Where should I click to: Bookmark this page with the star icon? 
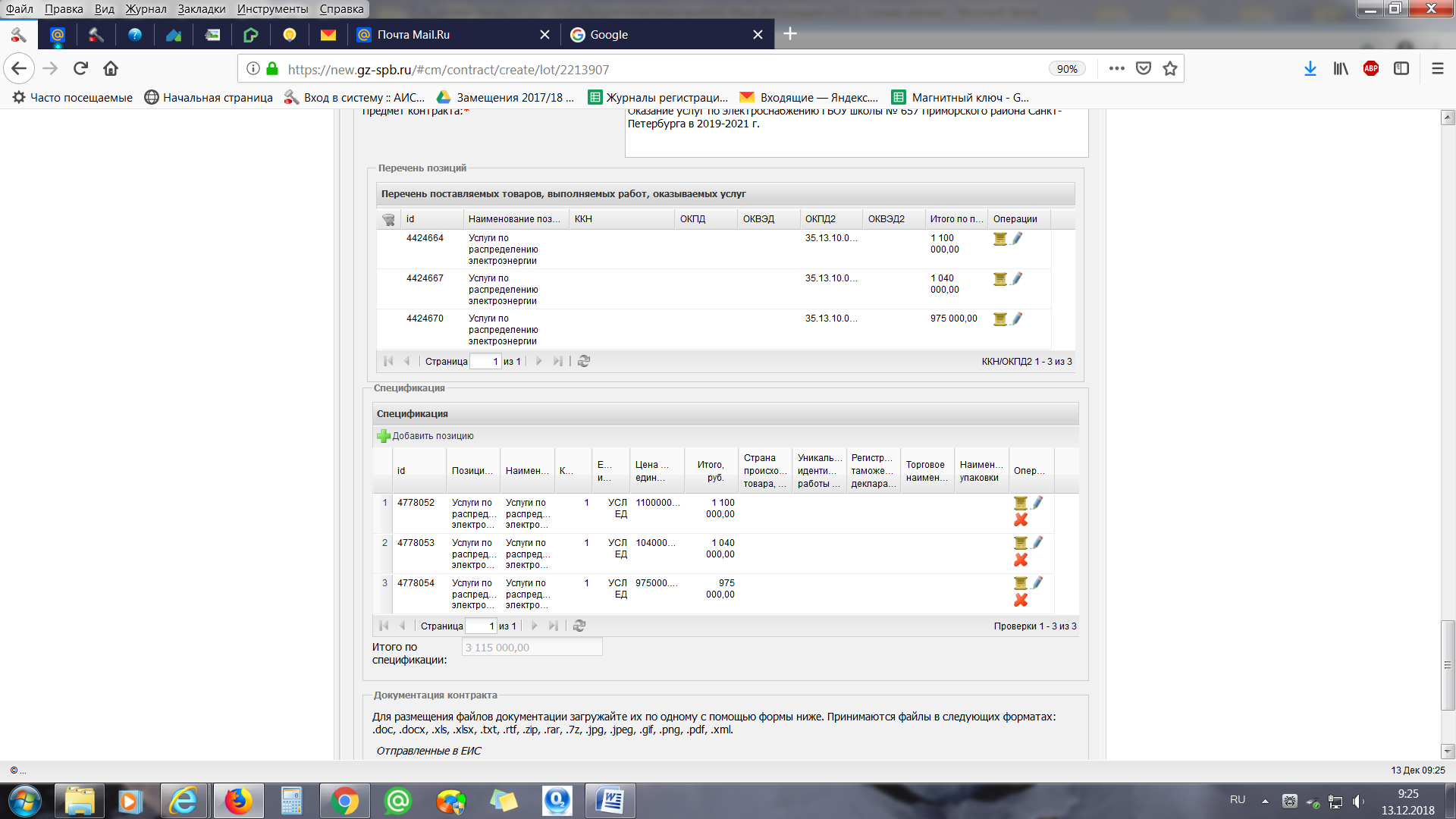pyautogui.click(x=1170, y=69)
